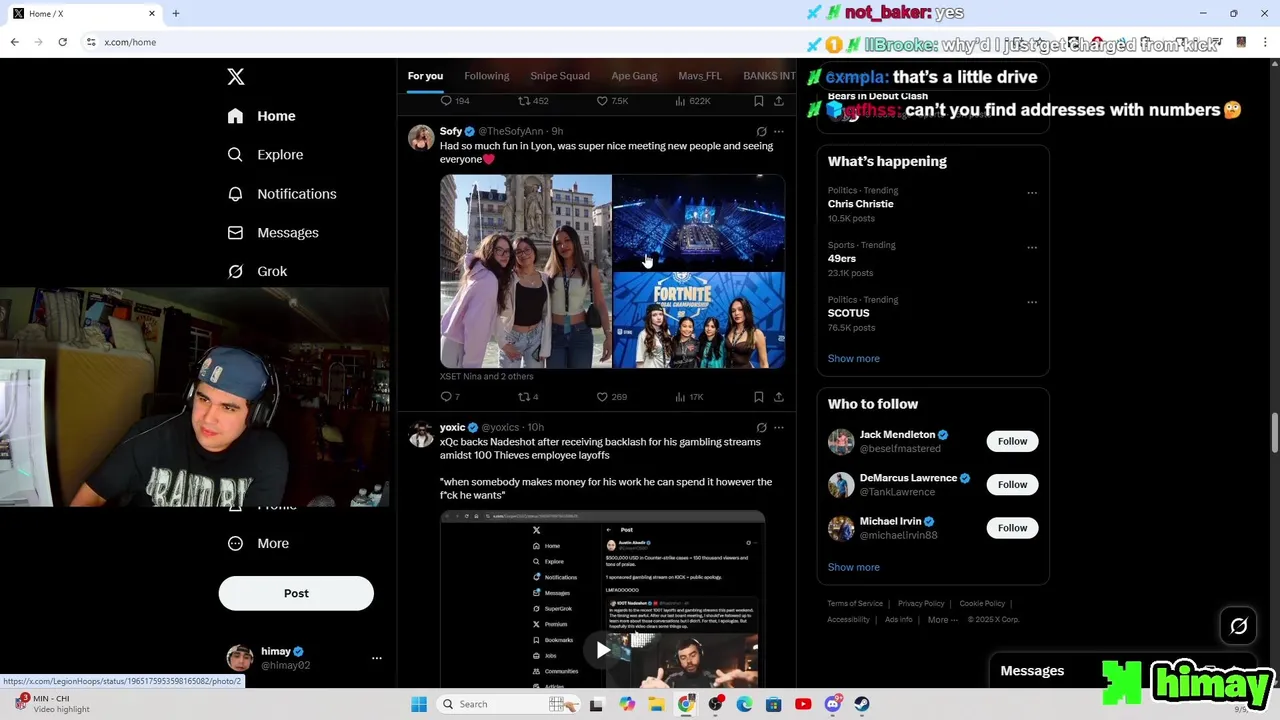Viewport: 1280px width, 720px height.
Task: Open Sofy's profile avatar
Action: point(421,137)
